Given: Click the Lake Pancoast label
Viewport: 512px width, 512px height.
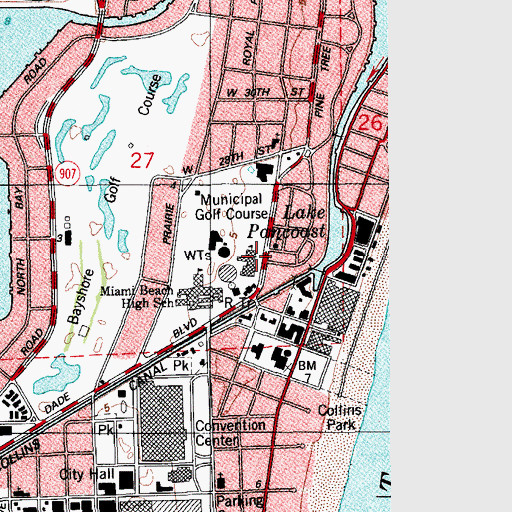Looking at the screenshot, I should pyautogui.click(x=287, y=222).
